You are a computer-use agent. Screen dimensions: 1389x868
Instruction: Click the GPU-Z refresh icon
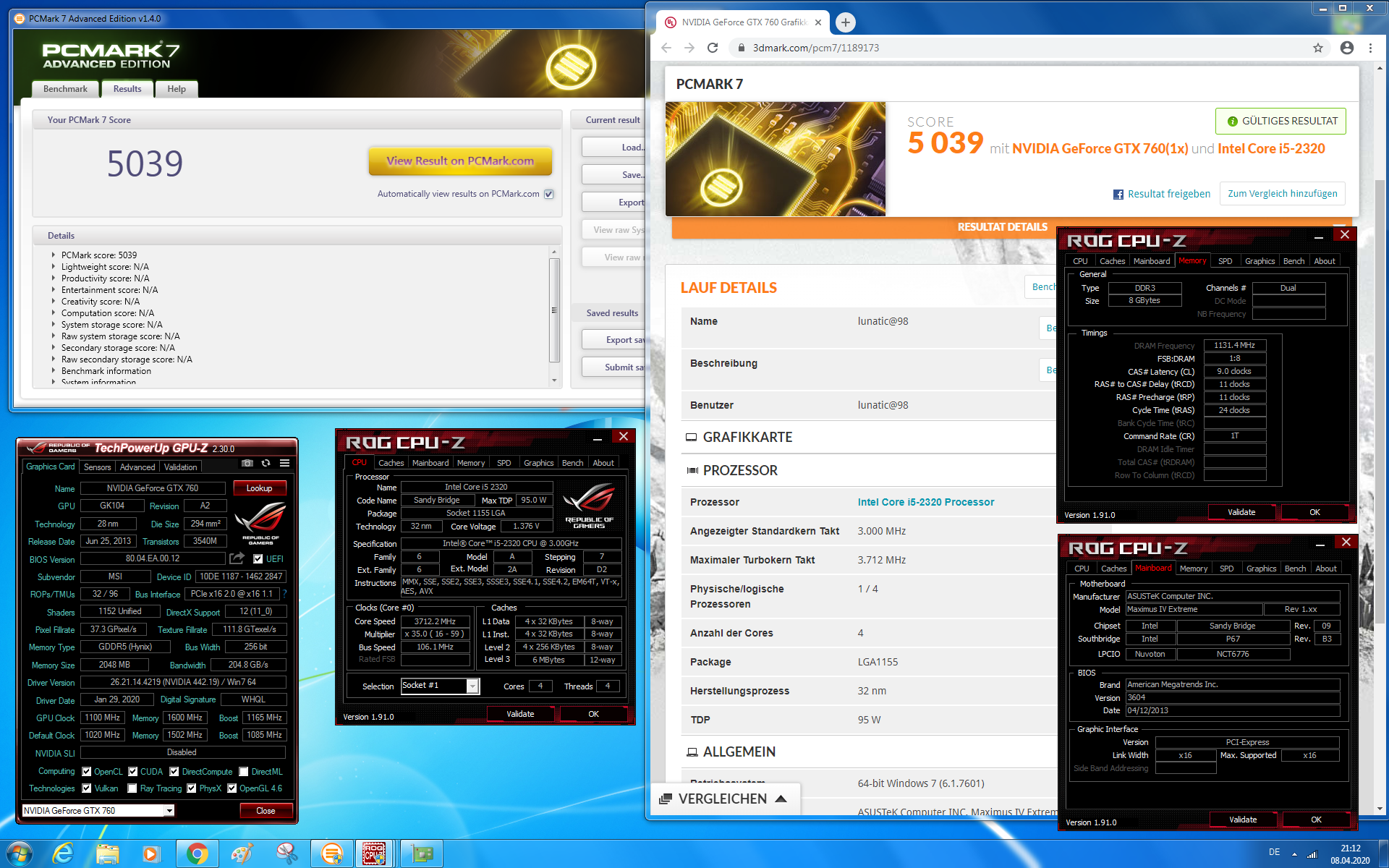tap(266, 463)
